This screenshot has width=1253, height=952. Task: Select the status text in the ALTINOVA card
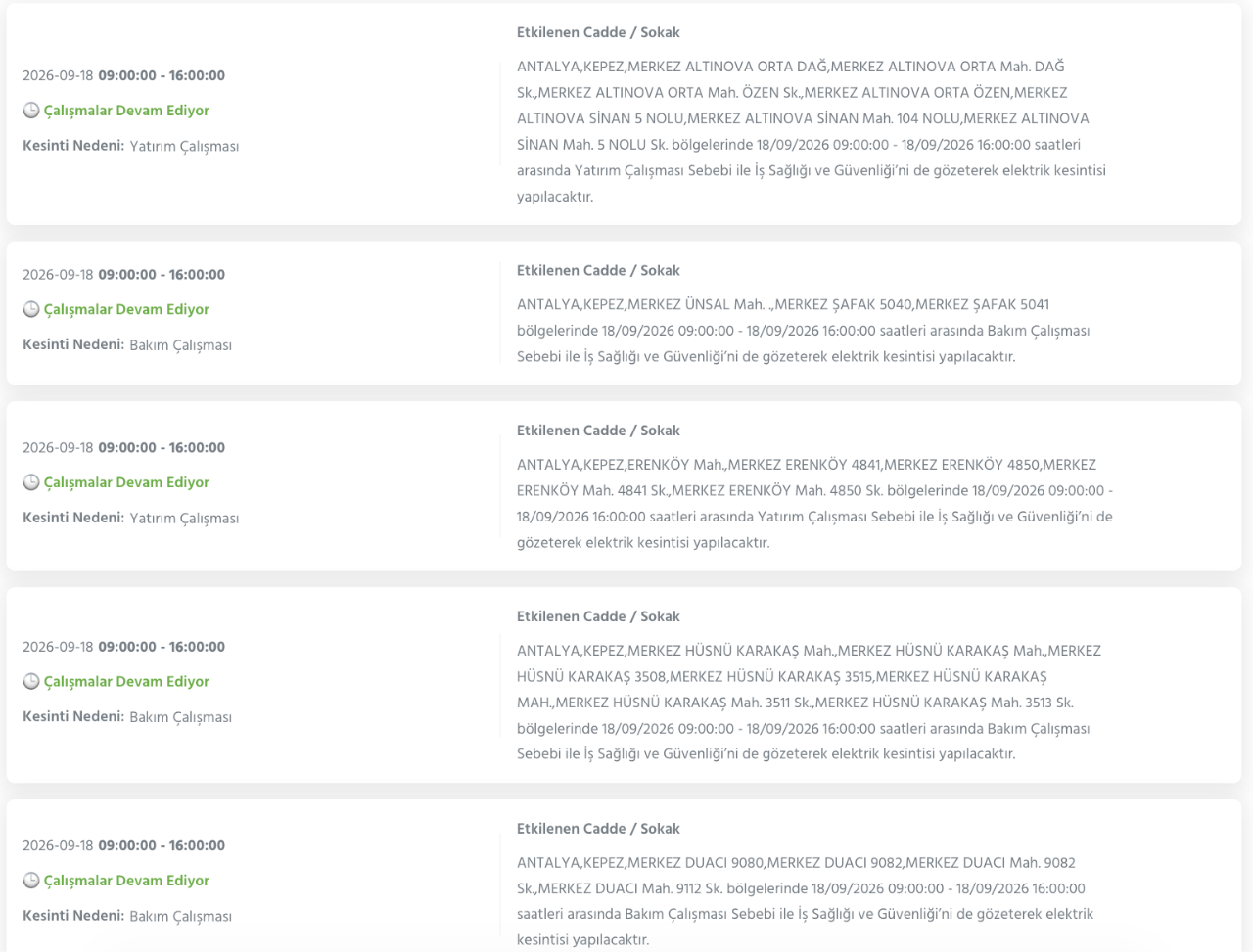[x=126, y=111]
